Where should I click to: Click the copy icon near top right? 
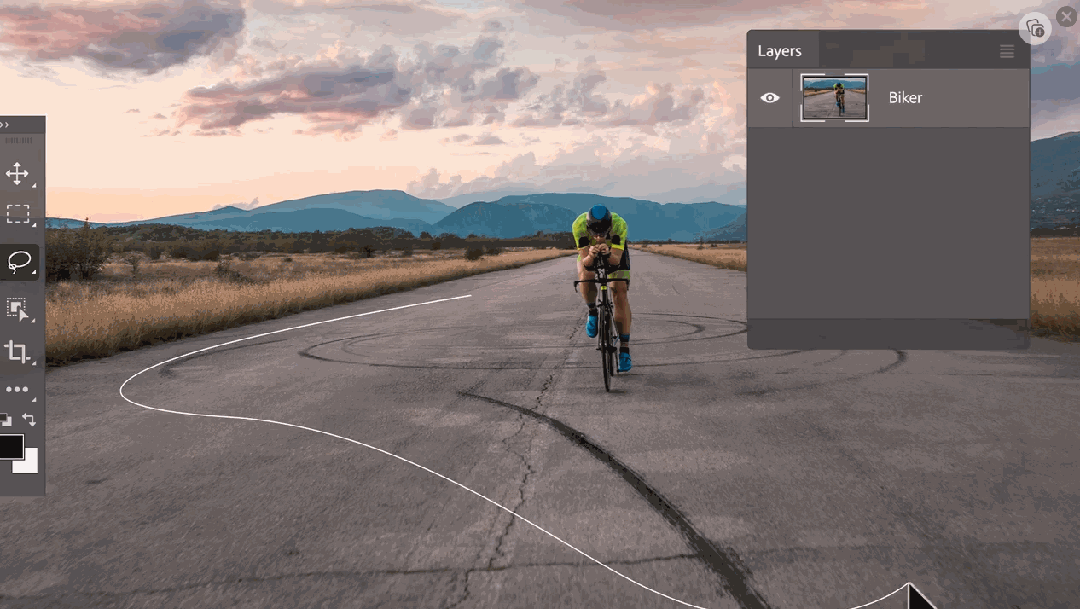pyautogui.click(x=1035, y=29)
